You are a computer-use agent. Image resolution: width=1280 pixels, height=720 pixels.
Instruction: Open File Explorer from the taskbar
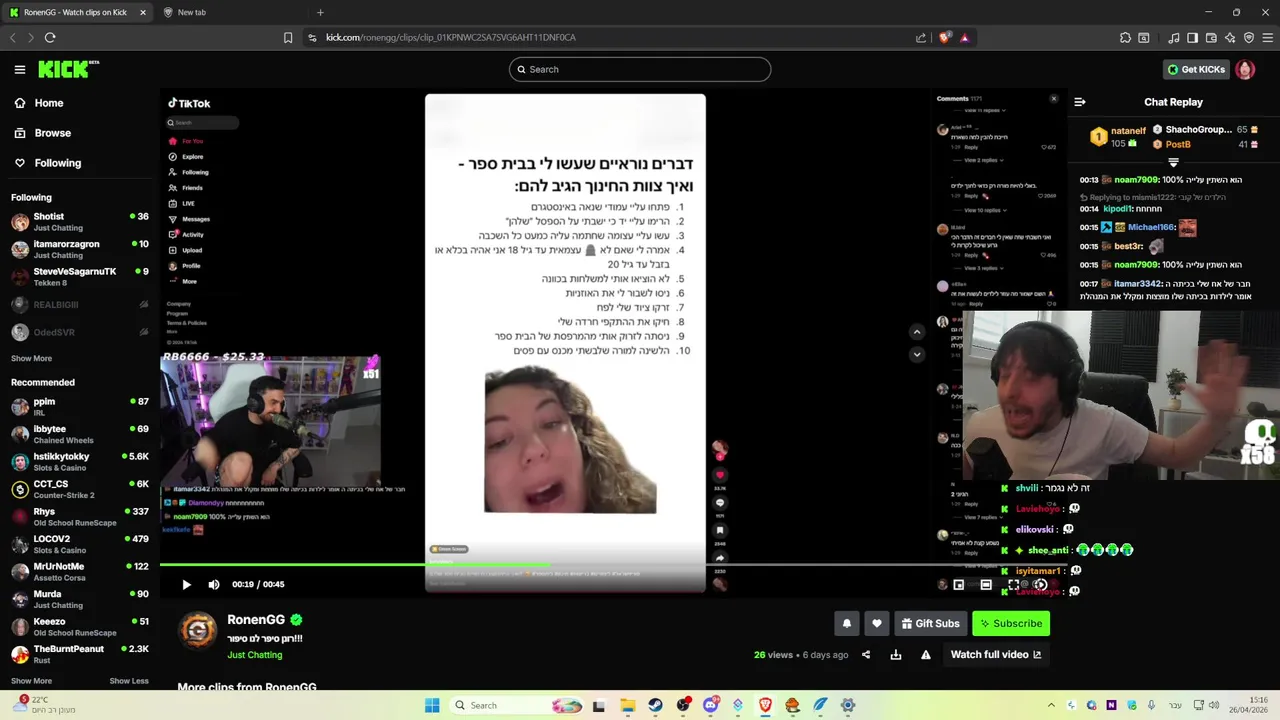(628, 705)
